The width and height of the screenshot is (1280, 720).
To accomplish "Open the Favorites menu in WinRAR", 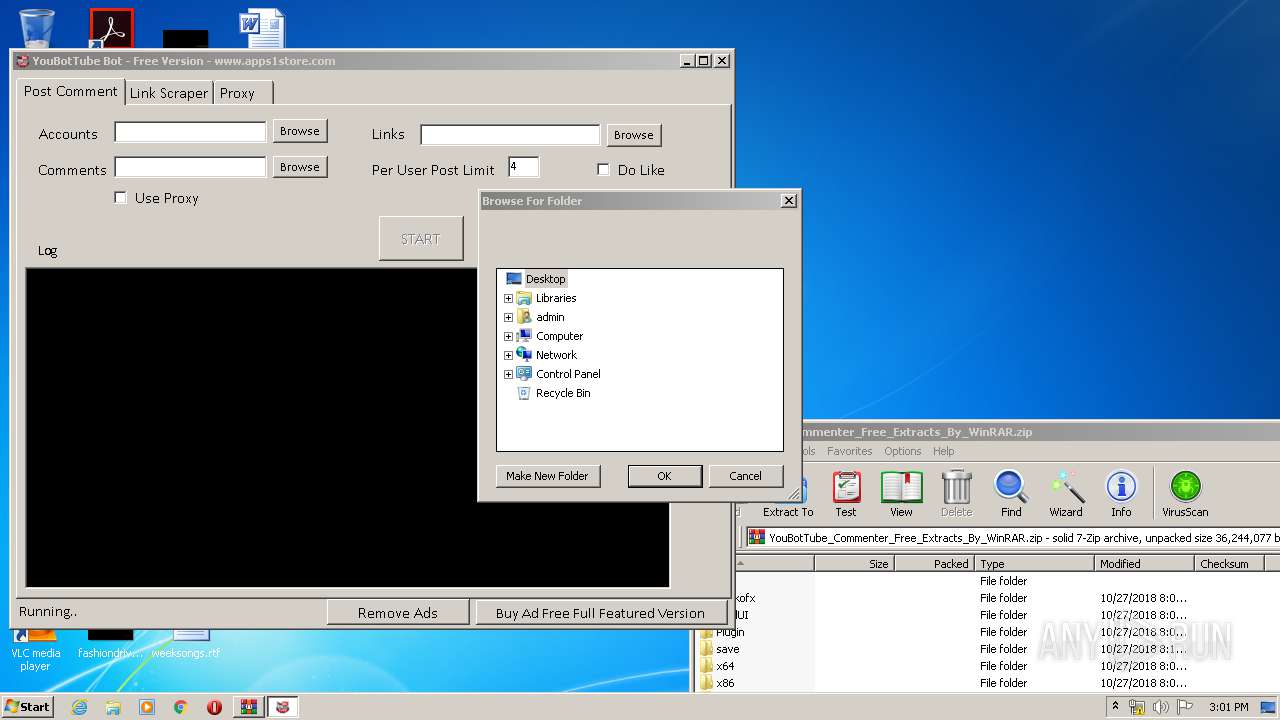I will pos(849,451).
